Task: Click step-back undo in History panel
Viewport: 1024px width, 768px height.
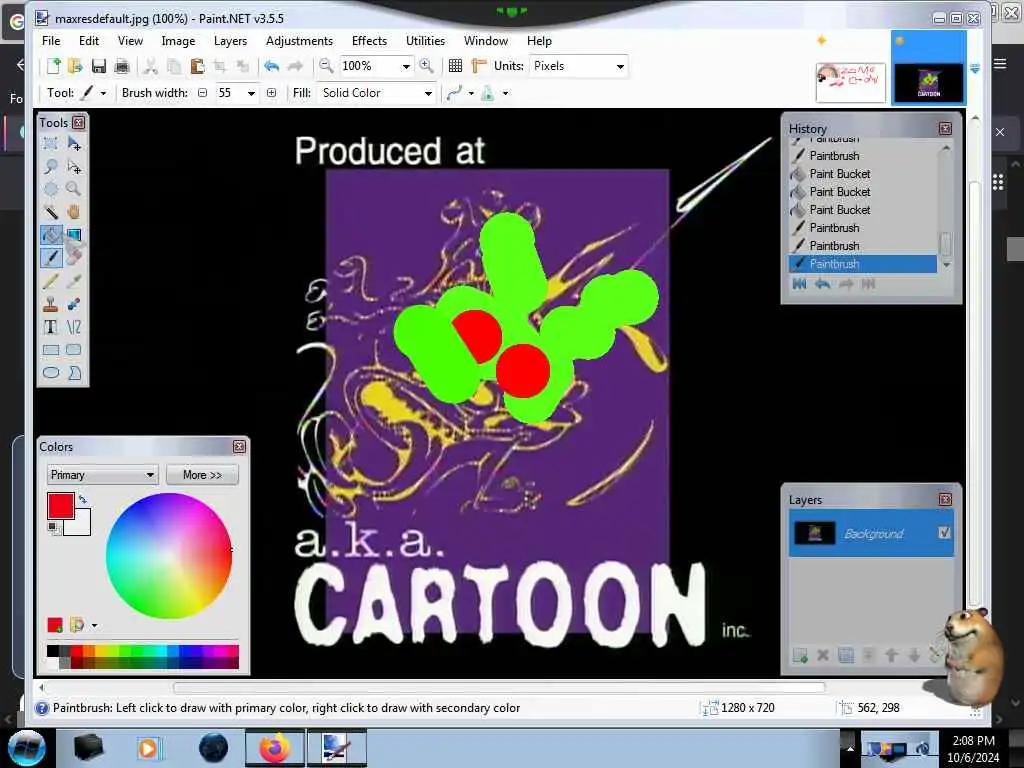Action: [822, 284]
